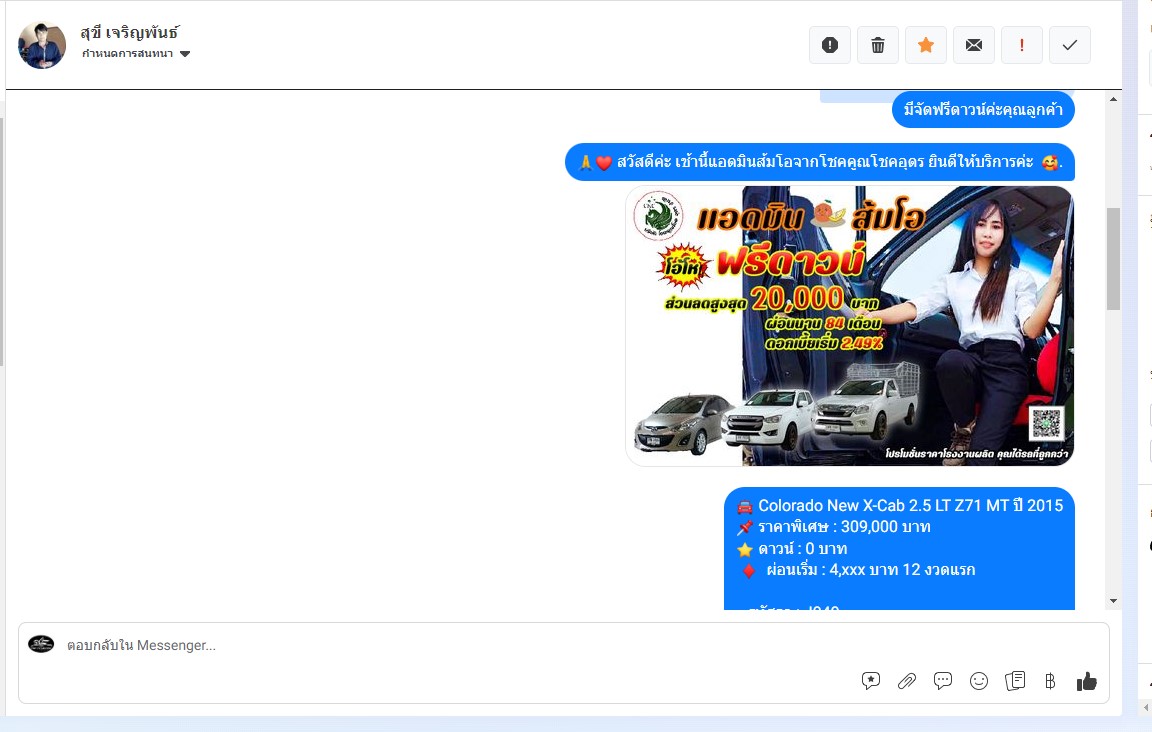
Task: Mark conversation unread with envelope icon
Action: [973, 45]
